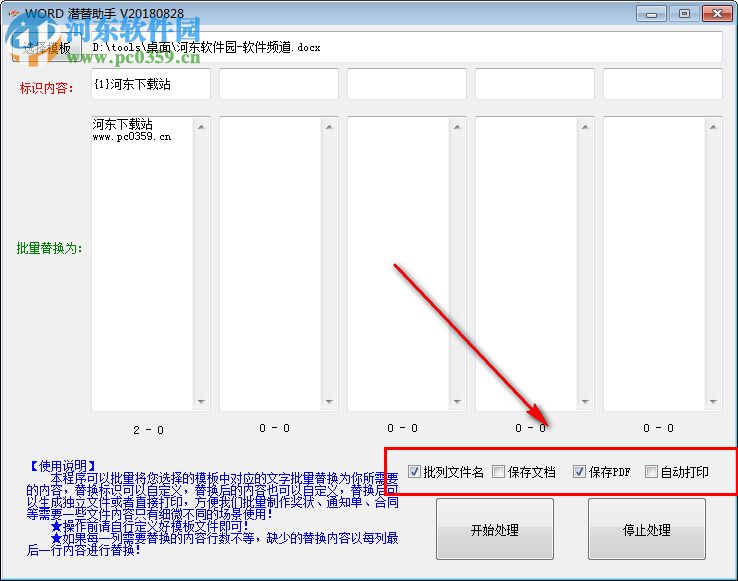The height and width of the screenshot is (581, 738).
Task: Click up arrow of first column scrollbar
Action: coord(201,127)
